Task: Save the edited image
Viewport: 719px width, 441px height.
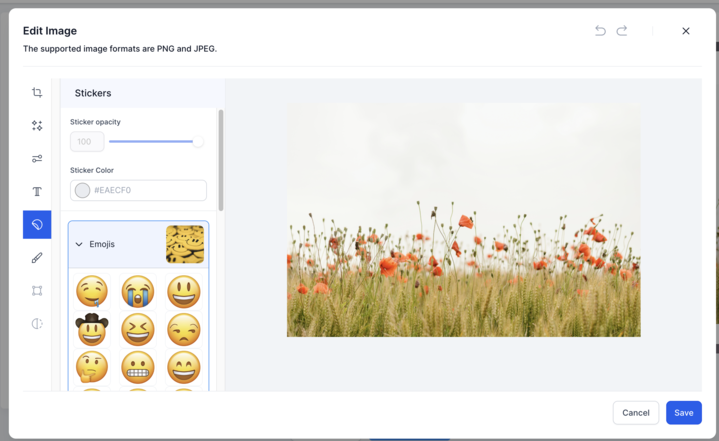Action: tap(684, 413)
